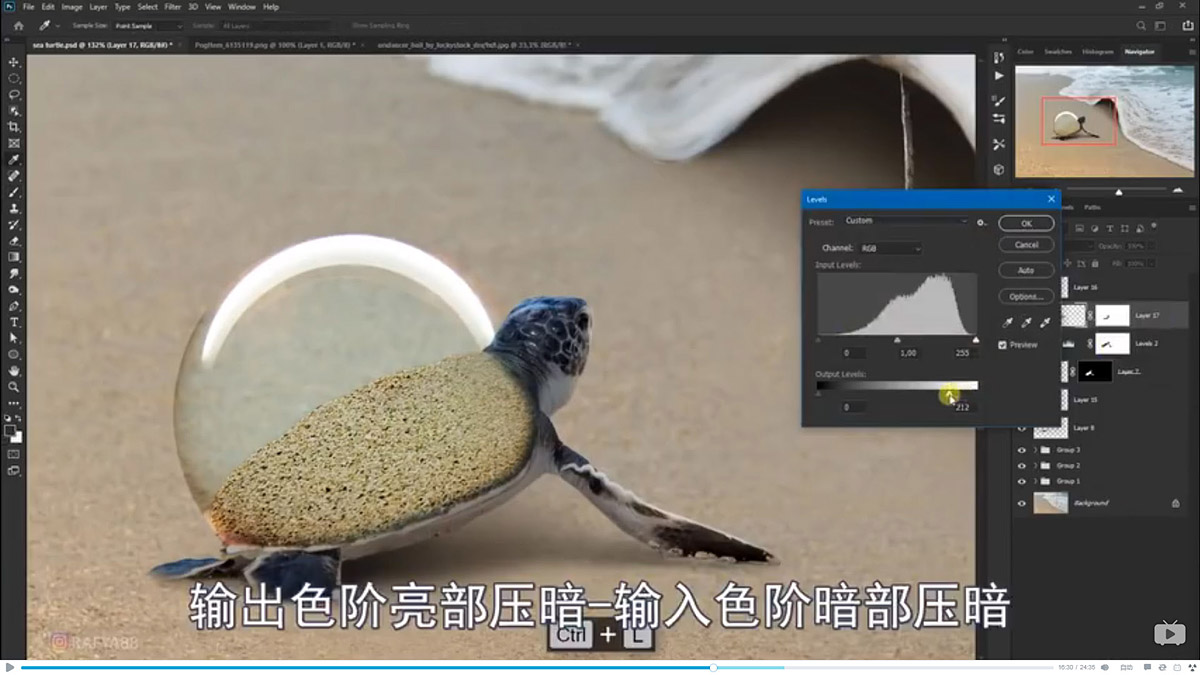Open the Filter menu
Image resolution: width=1200 pixels, height=675 pixels.
click(173, 6)
